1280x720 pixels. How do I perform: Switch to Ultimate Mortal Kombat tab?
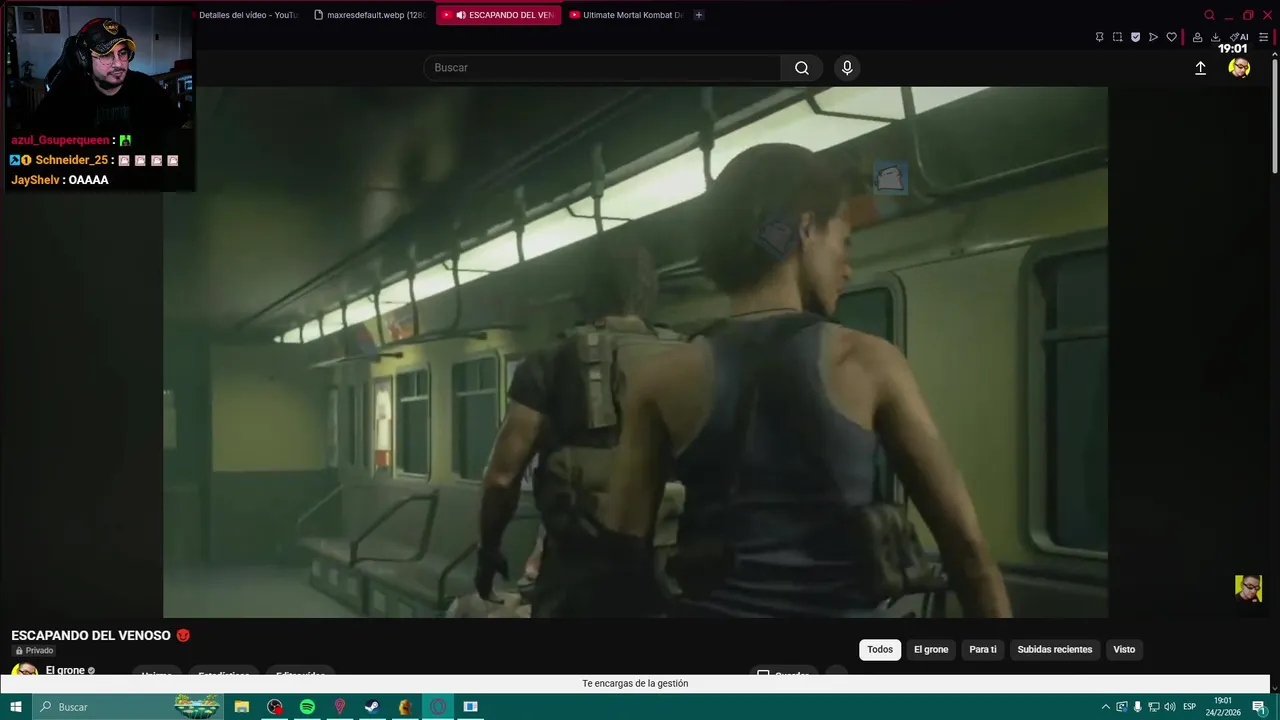tap(625, 15)
